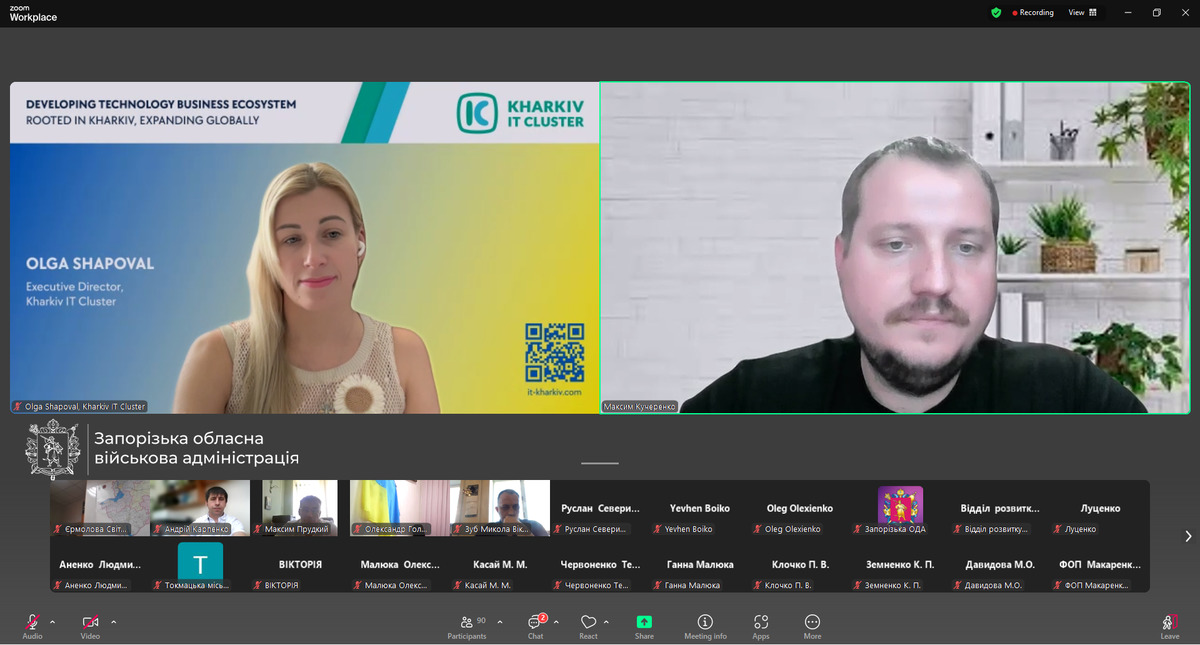1200x645 pixels.
Task: Unmute the microphone with the Audio button
Action: (32, 626)
